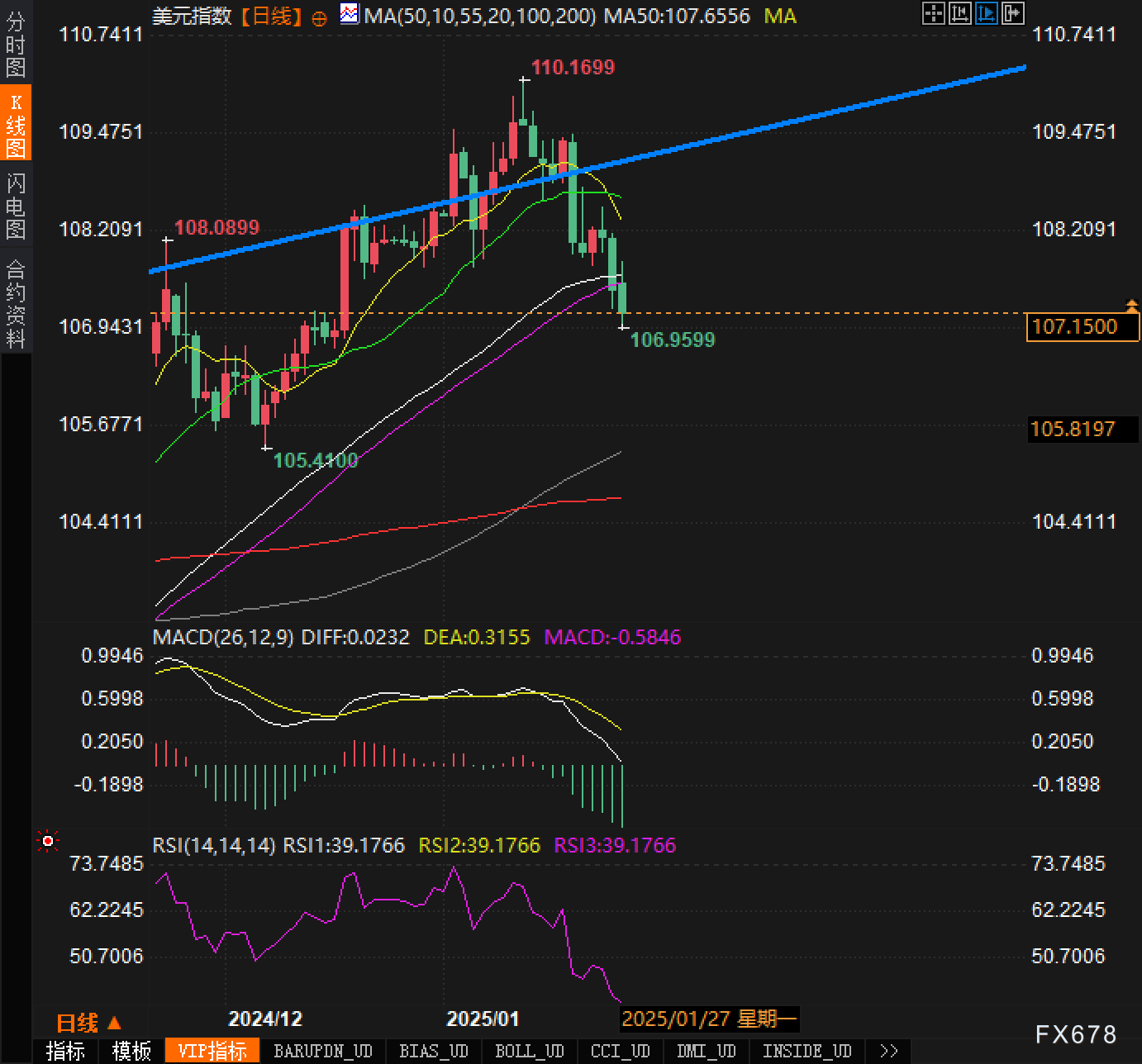Click the orange circle-plus icon beside 日线
This screenshot has height=1064, width=1142.
pyautogui.click(x=319, y=18)
